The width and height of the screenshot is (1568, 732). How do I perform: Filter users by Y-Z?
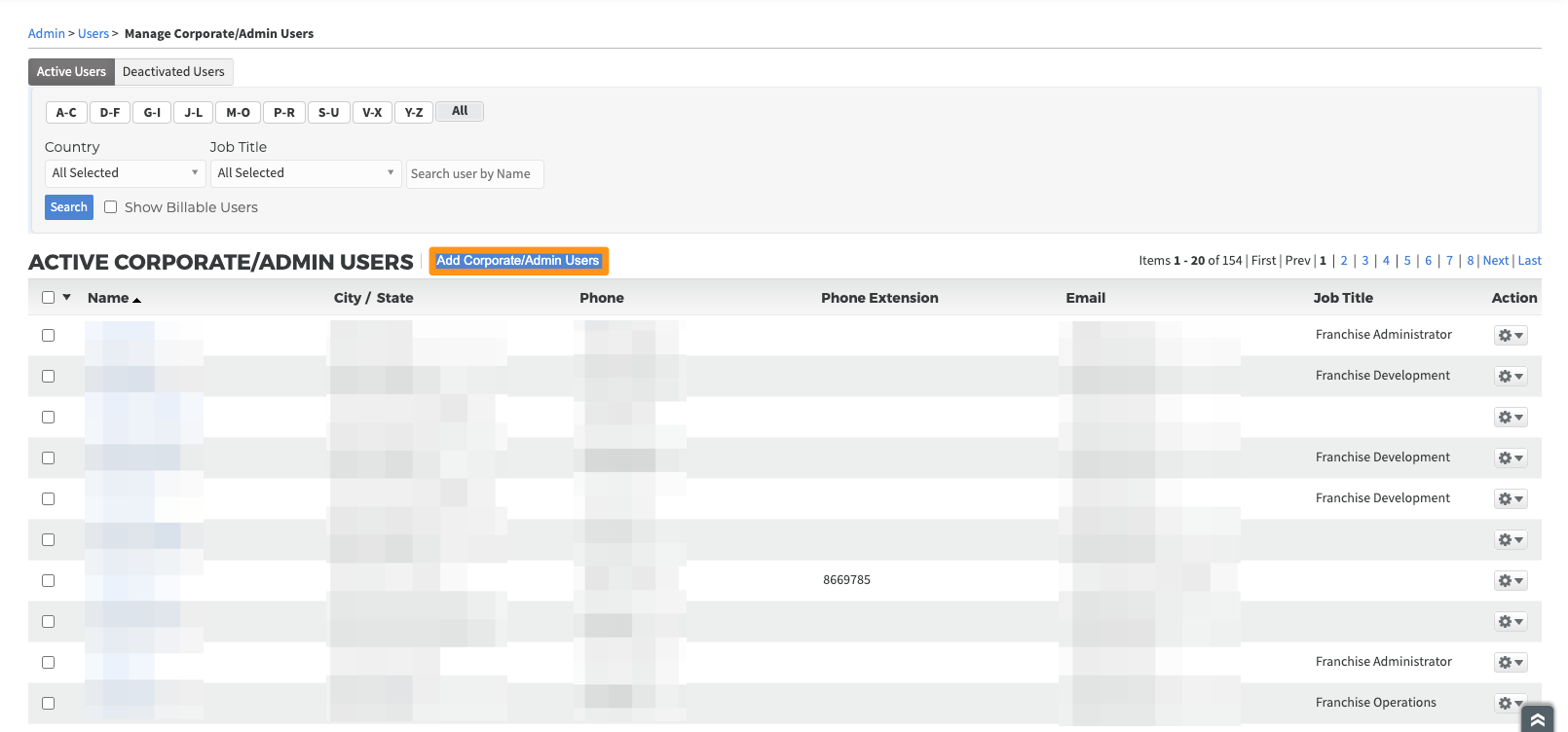[x=414, y=113]
